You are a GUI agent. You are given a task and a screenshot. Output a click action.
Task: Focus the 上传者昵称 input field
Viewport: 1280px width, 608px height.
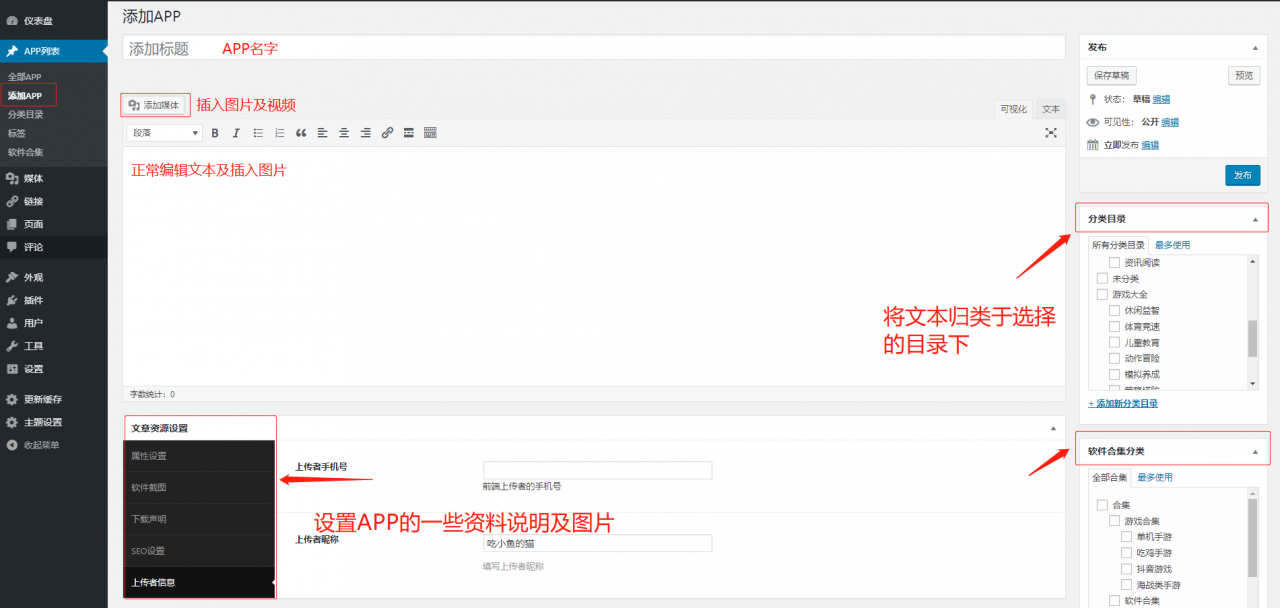click(597, 543)
